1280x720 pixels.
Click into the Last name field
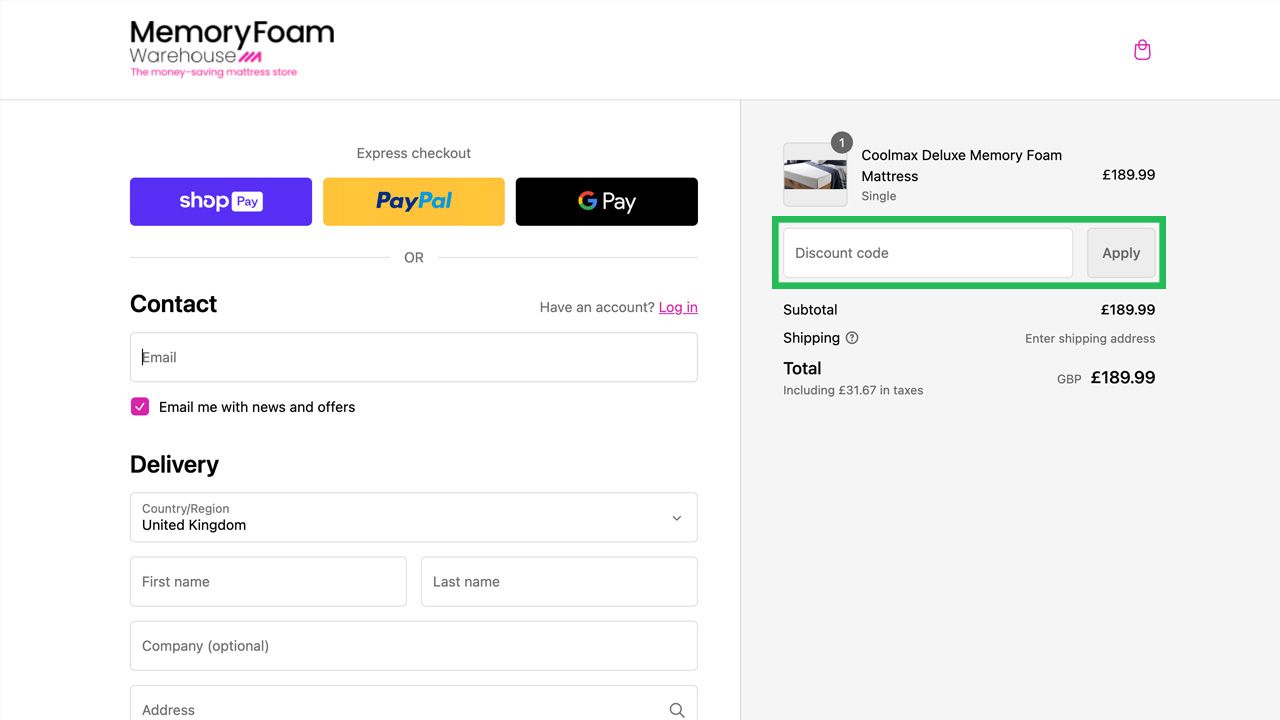click(x=559, y=581)
